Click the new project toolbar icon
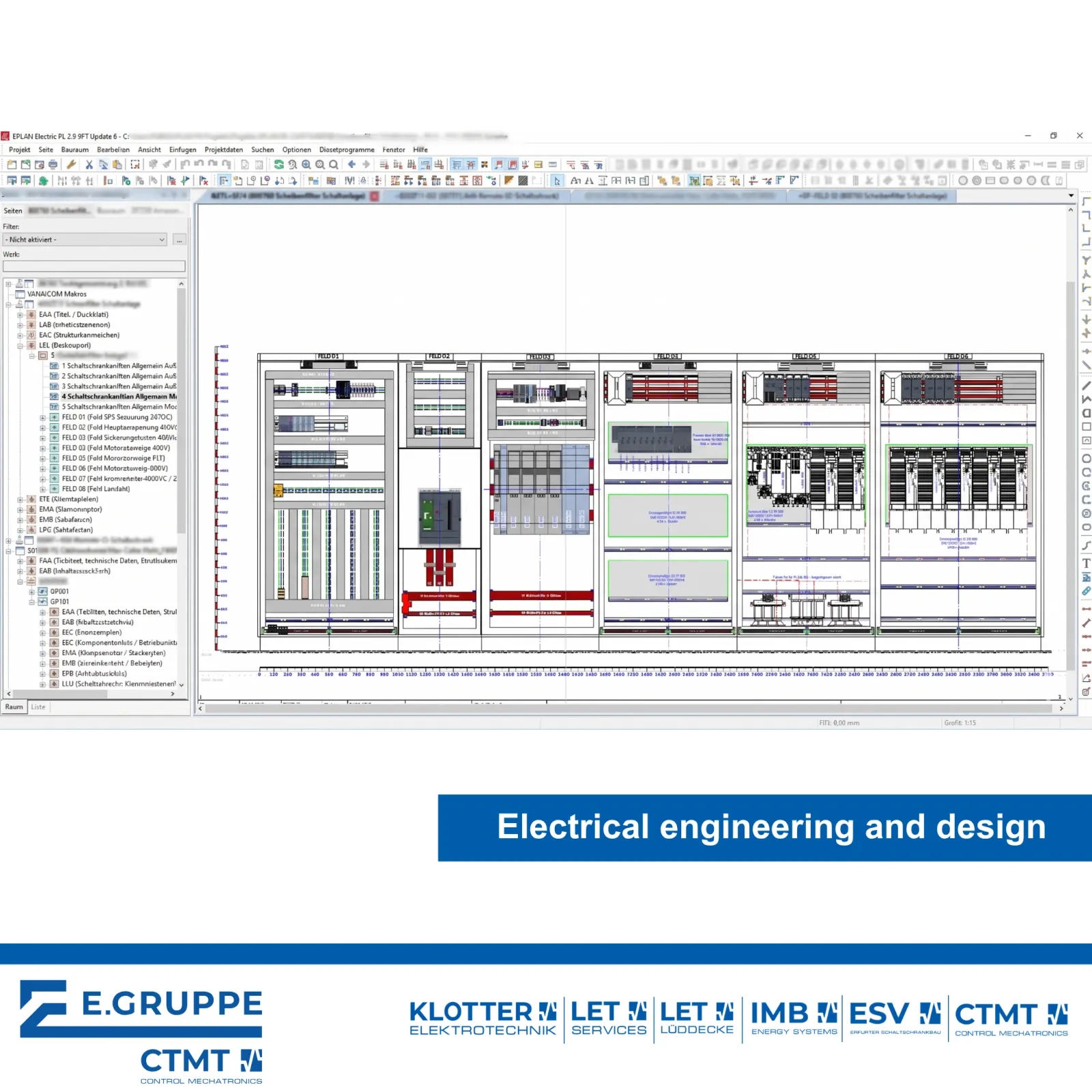 (12, 164)
